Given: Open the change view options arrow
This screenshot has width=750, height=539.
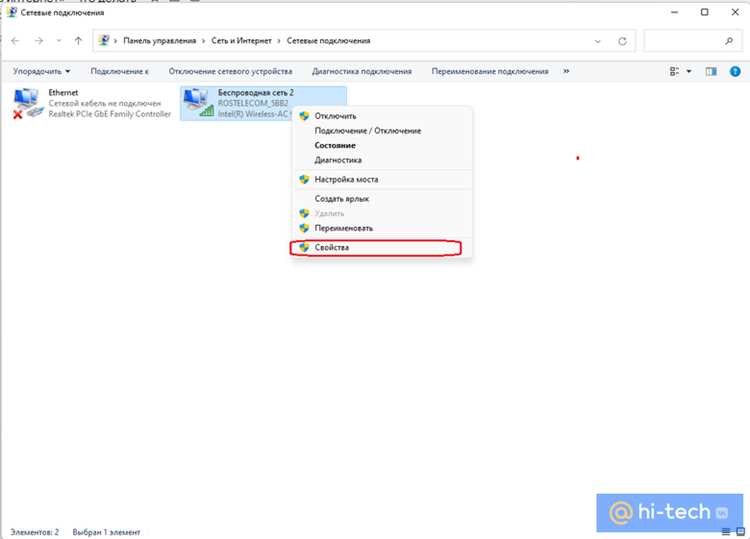Looking at the screenshot, I should 689,71.
